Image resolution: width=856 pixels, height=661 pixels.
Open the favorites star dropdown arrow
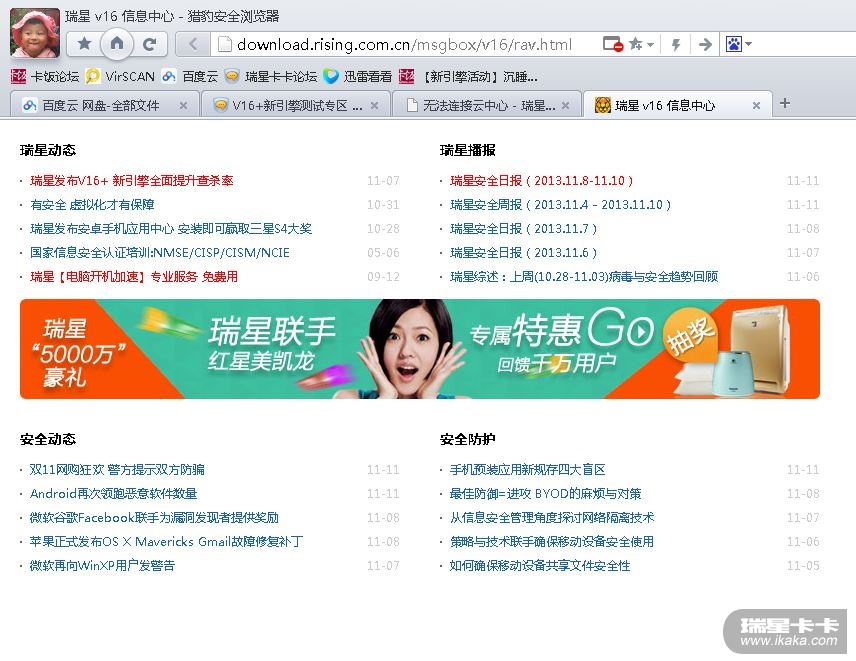pyautogui.click(x=650, y=44)
